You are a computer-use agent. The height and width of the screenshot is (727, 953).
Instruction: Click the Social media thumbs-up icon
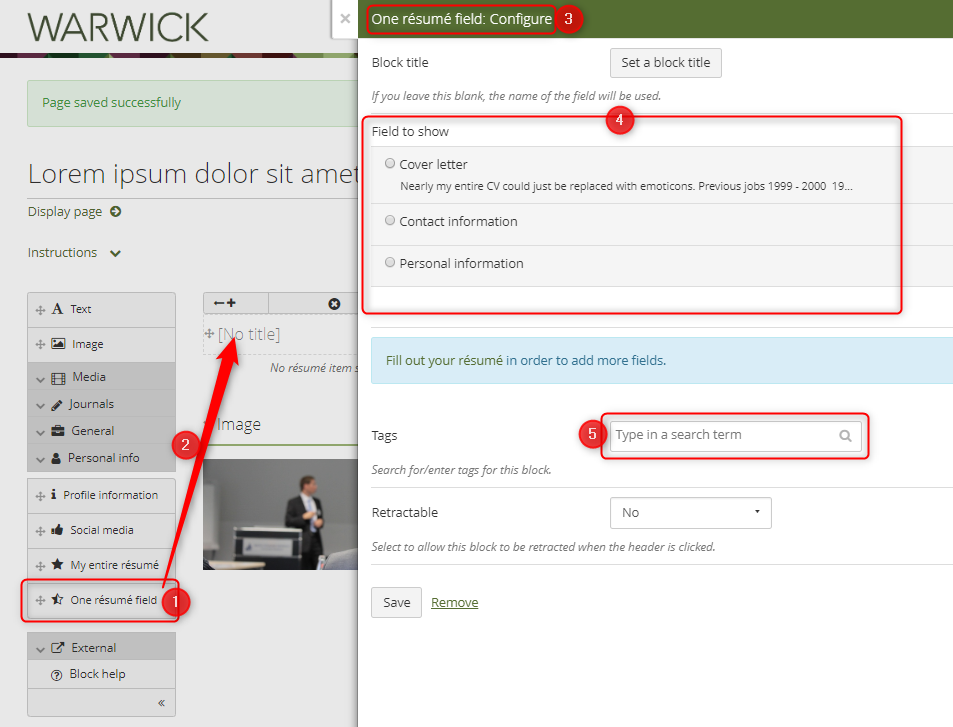coord(57,530)
